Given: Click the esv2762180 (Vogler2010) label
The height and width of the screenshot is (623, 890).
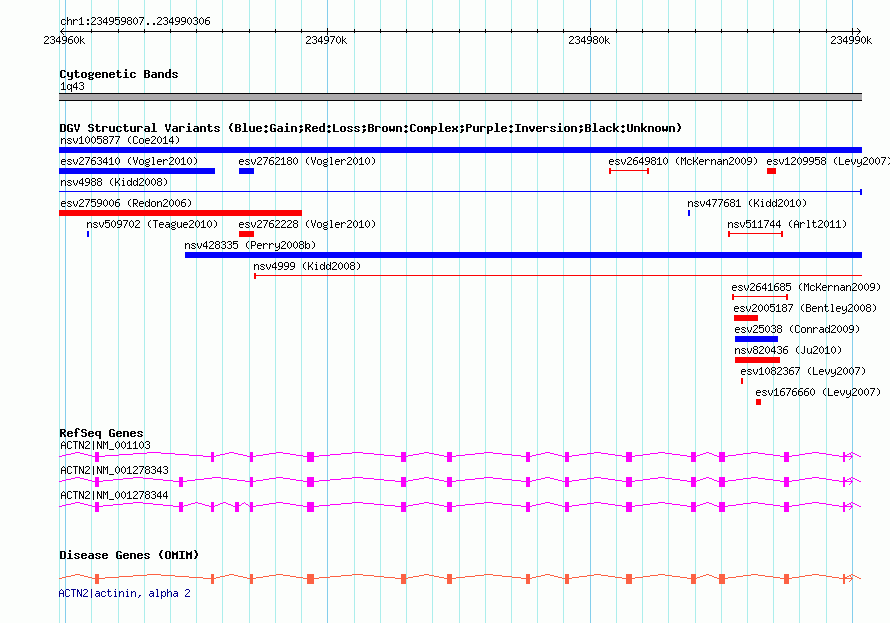Looking at the screenshot, I should tap(307, 161).
